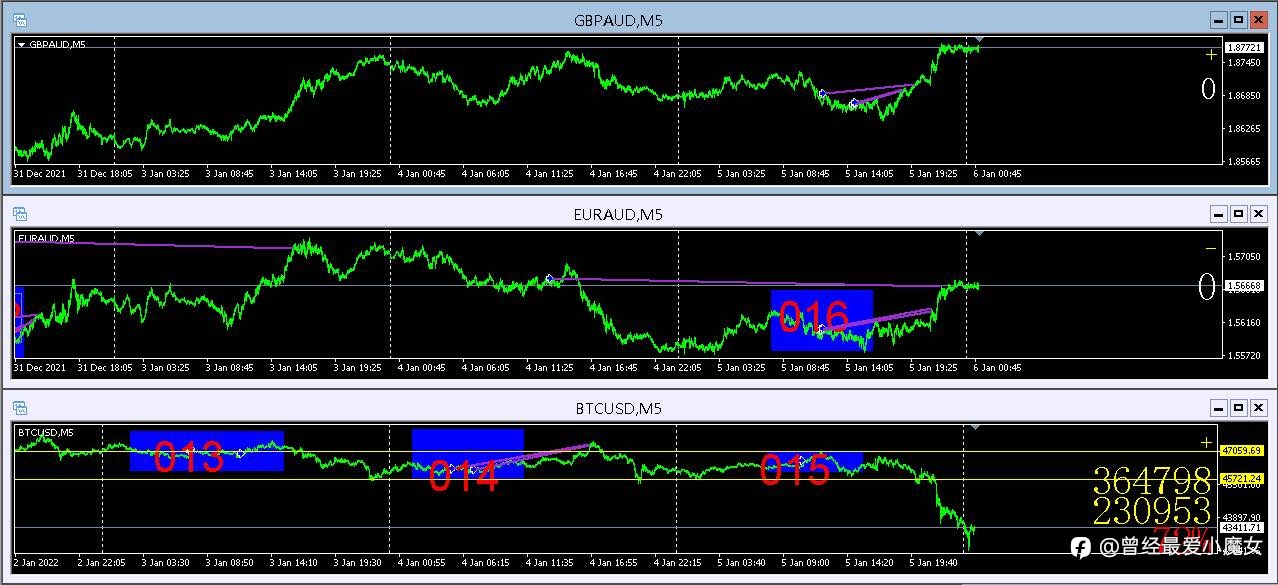The height and width of the screenshot is (585, 1278).
Task: Maximize the EURAUD,M5 chart window
Action: [1238, 213]
